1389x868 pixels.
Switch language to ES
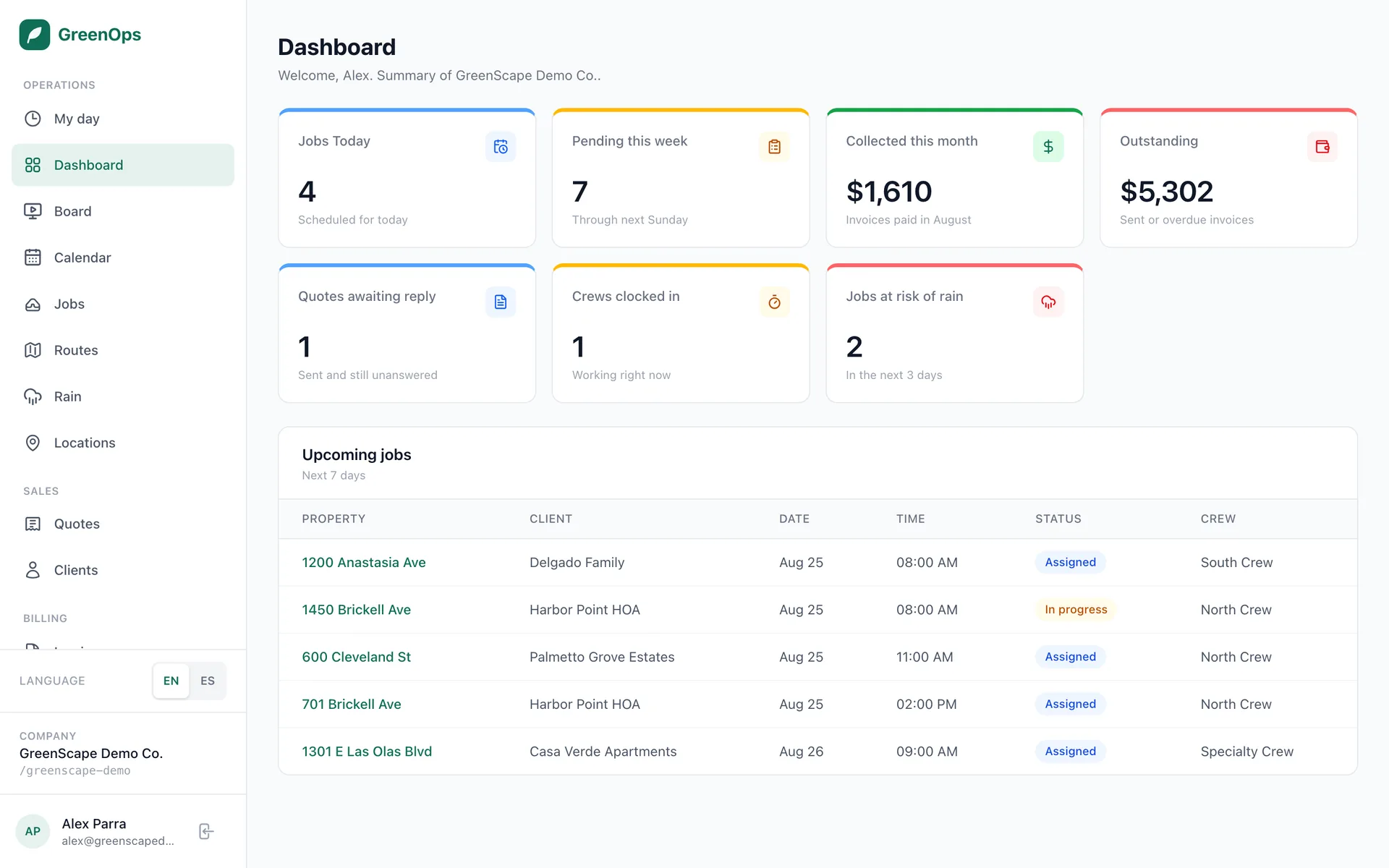(x=208, y=681)
